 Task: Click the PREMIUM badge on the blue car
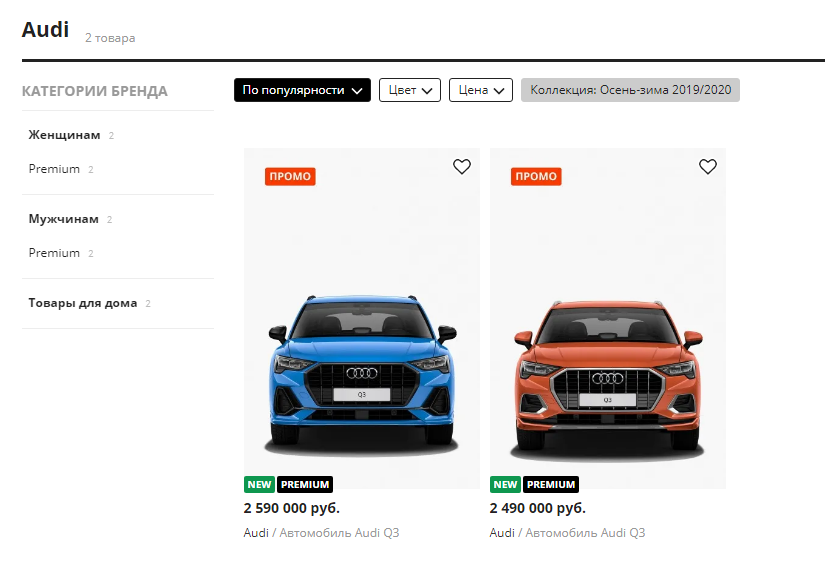pyautogui.click(x=305, y=484)
